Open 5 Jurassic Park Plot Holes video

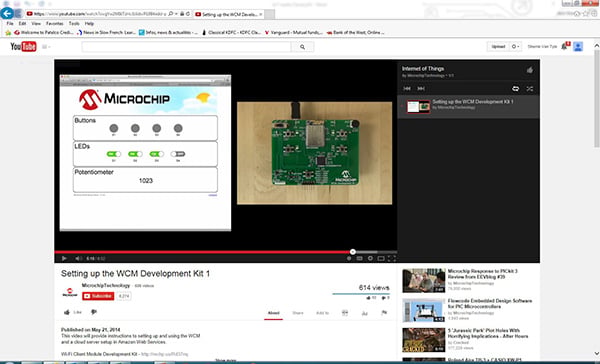click(488, 333)
